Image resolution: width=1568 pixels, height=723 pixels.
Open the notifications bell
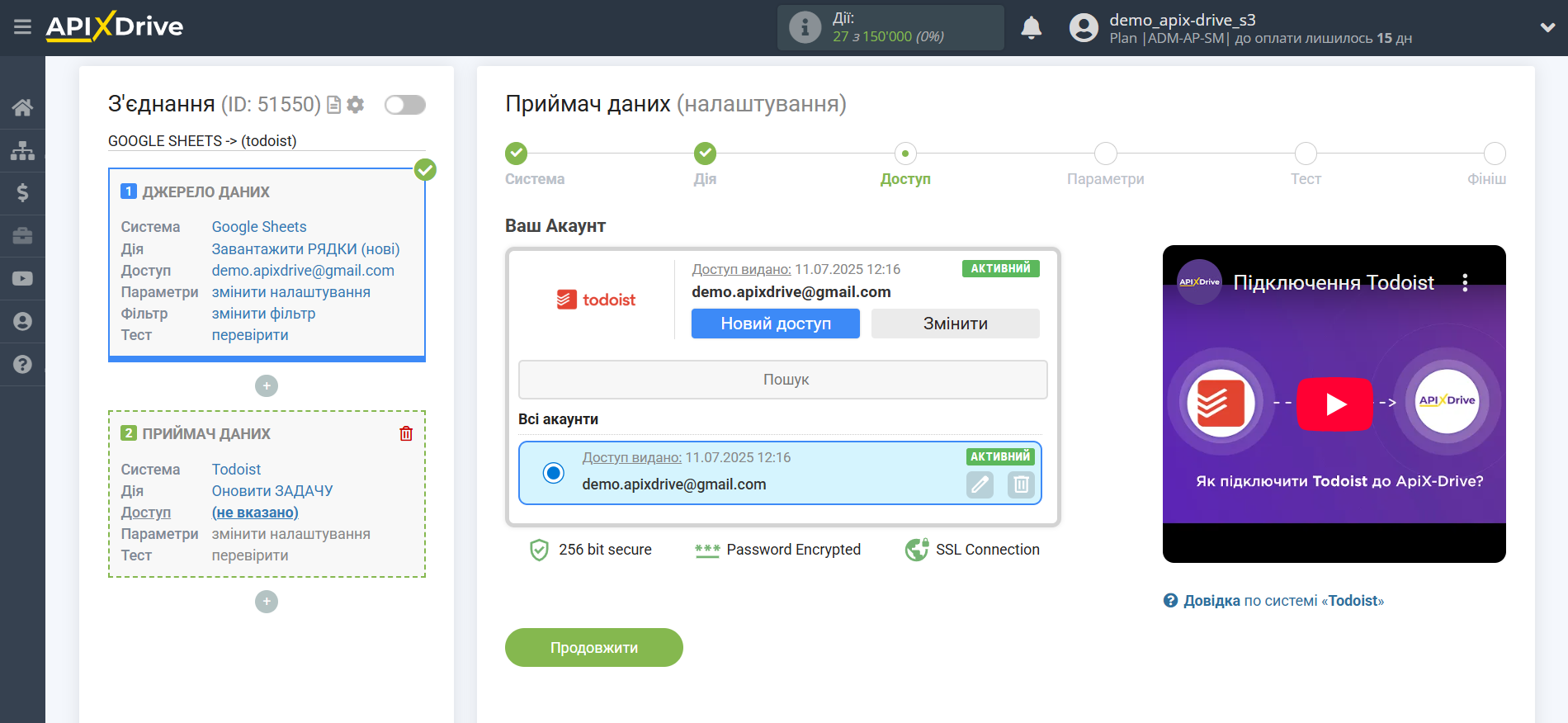pyautogui.click(x=1031, y=28)
